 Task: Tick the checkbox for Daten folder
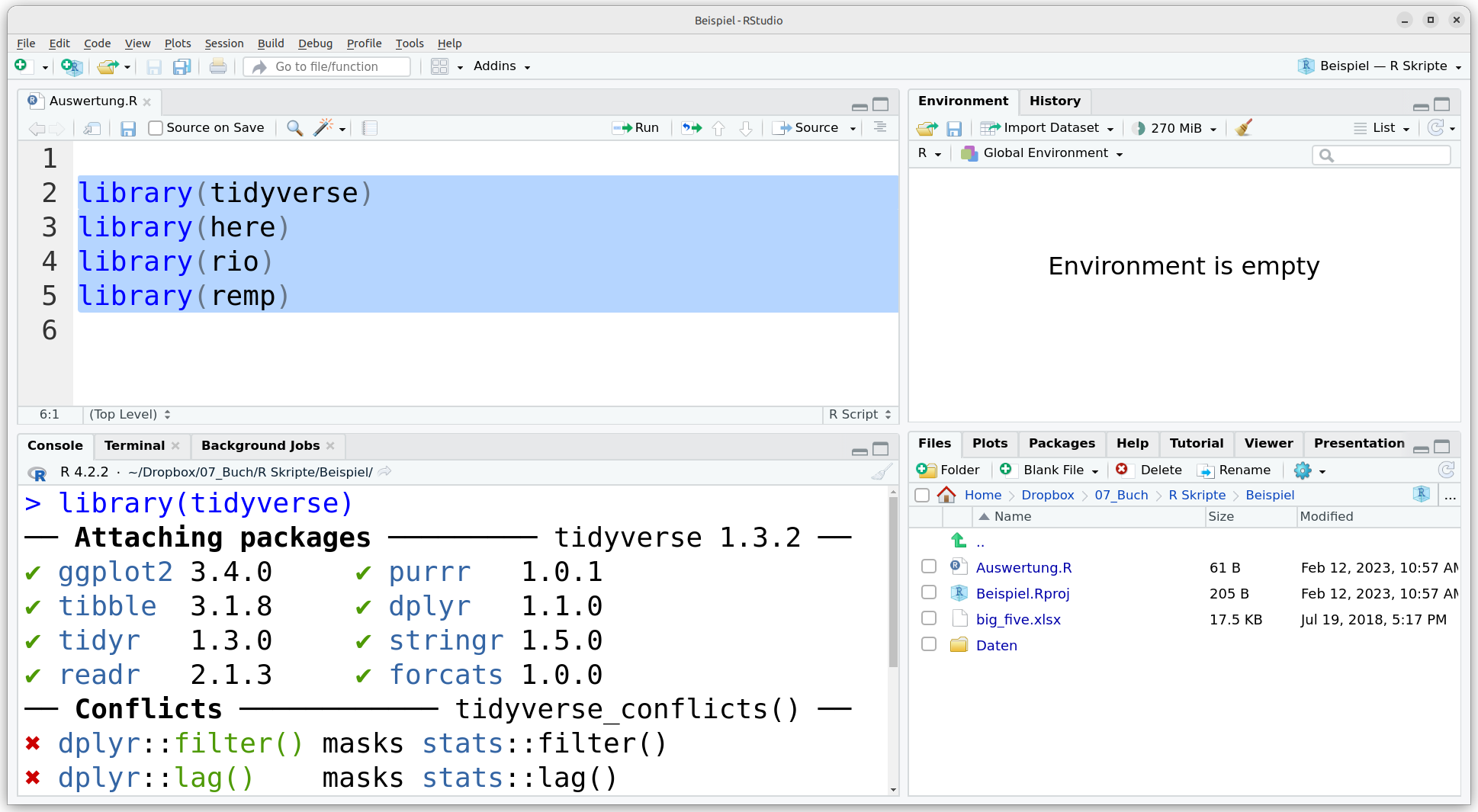tap(929, 644)
